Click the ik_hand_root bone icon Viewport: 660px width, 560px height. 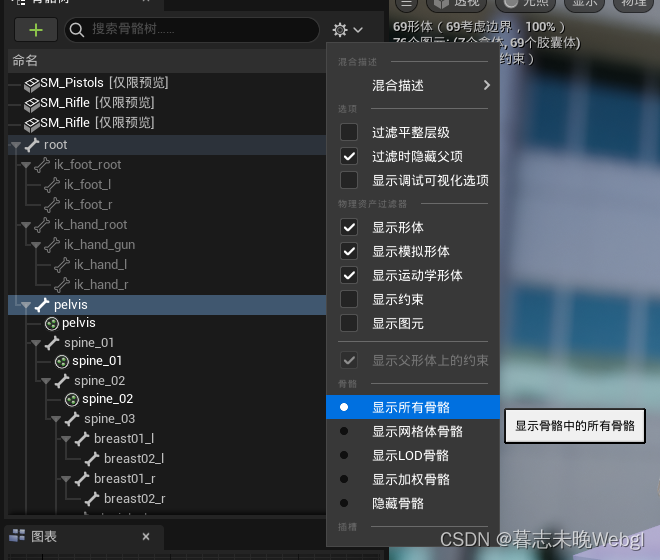click(x=42, y=225)
